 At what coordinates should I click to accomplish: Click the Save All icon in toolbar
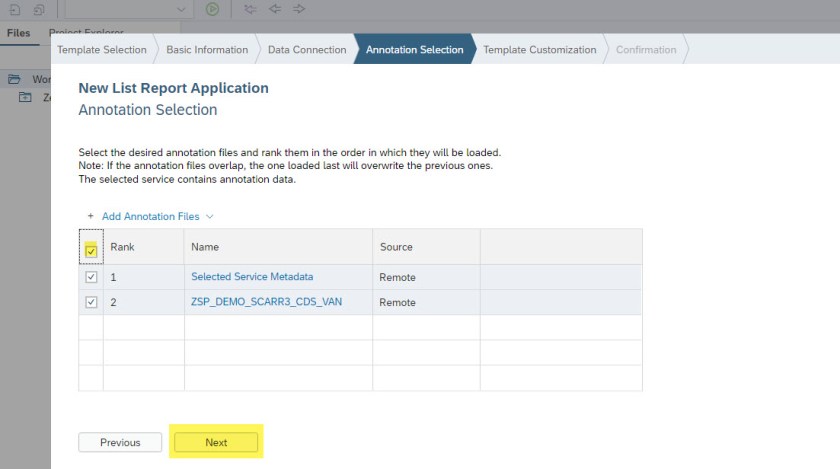coord(38,9)
